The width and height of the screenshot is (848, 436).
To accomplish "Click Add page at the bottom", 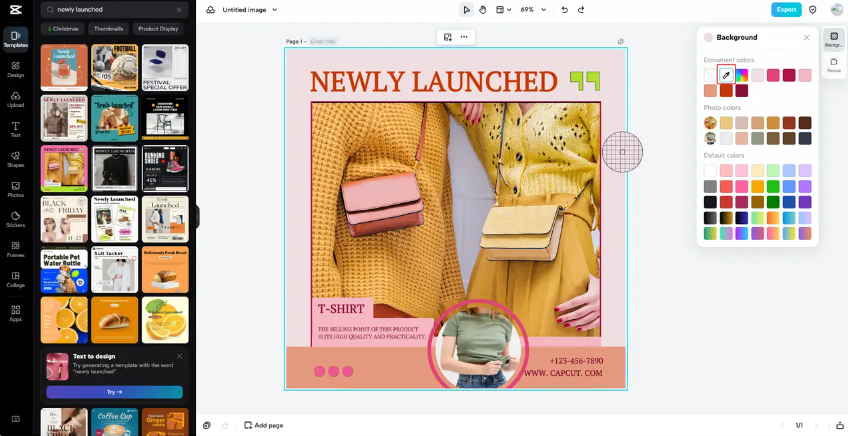I will pyautogui.click(x=263, y=425).
